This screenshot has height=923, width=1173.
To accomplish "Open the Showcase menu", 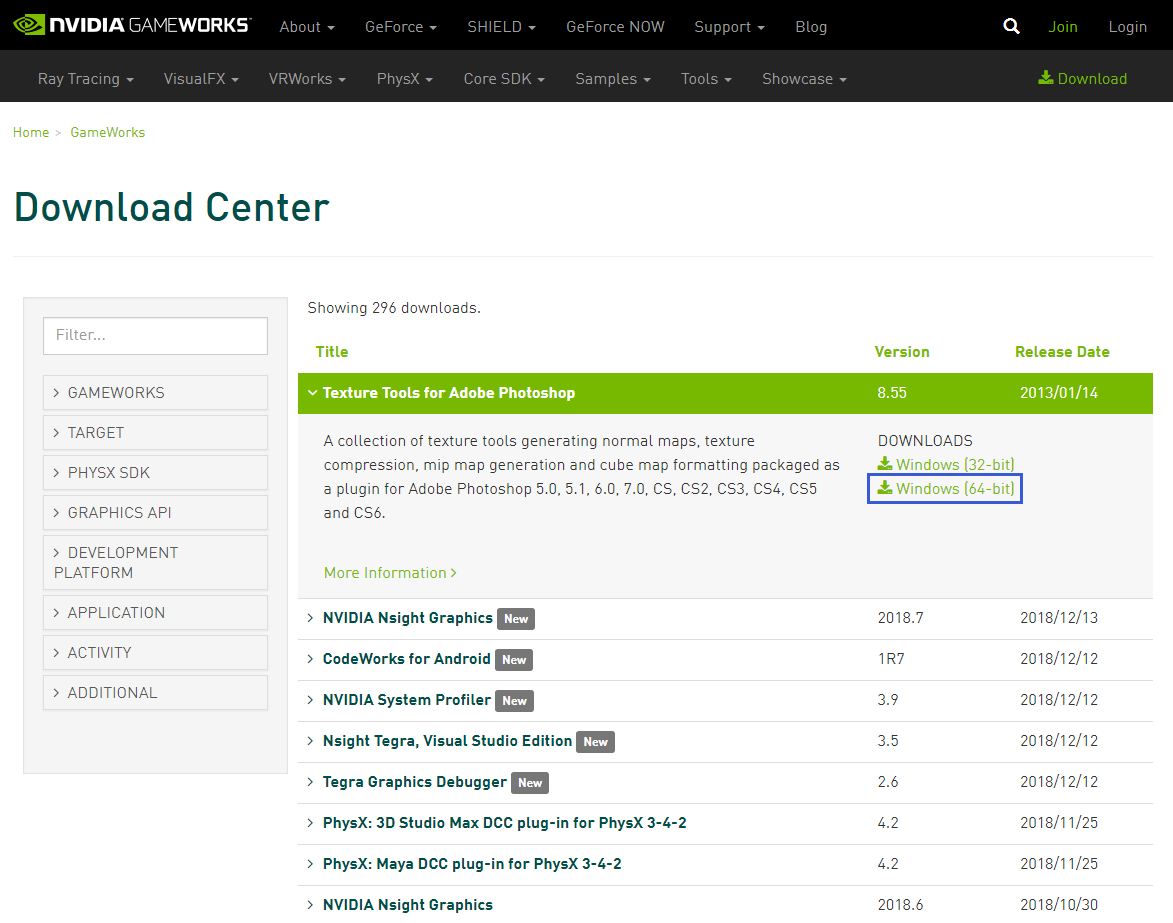I will pos(804,79).
